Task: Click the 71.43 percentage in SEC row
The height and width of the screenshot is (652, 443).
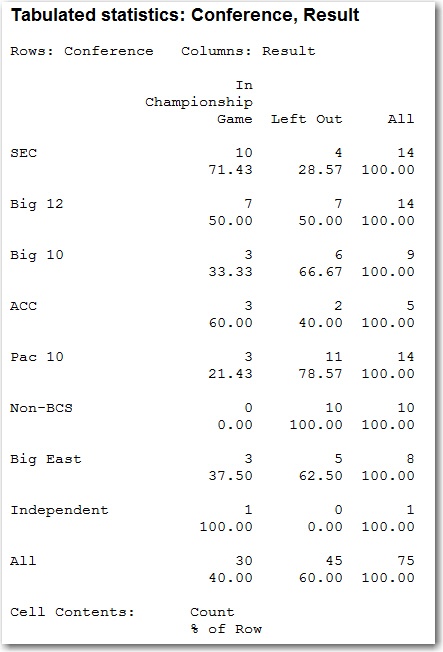Action: tap(230, 170)
